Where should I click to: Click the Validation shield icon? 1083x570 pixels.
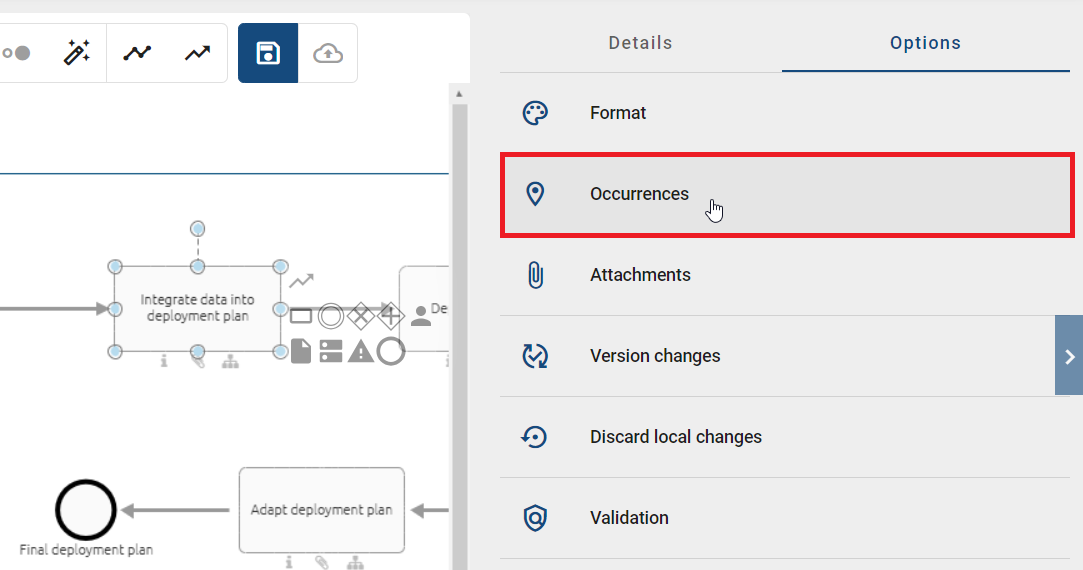(535, 517)
